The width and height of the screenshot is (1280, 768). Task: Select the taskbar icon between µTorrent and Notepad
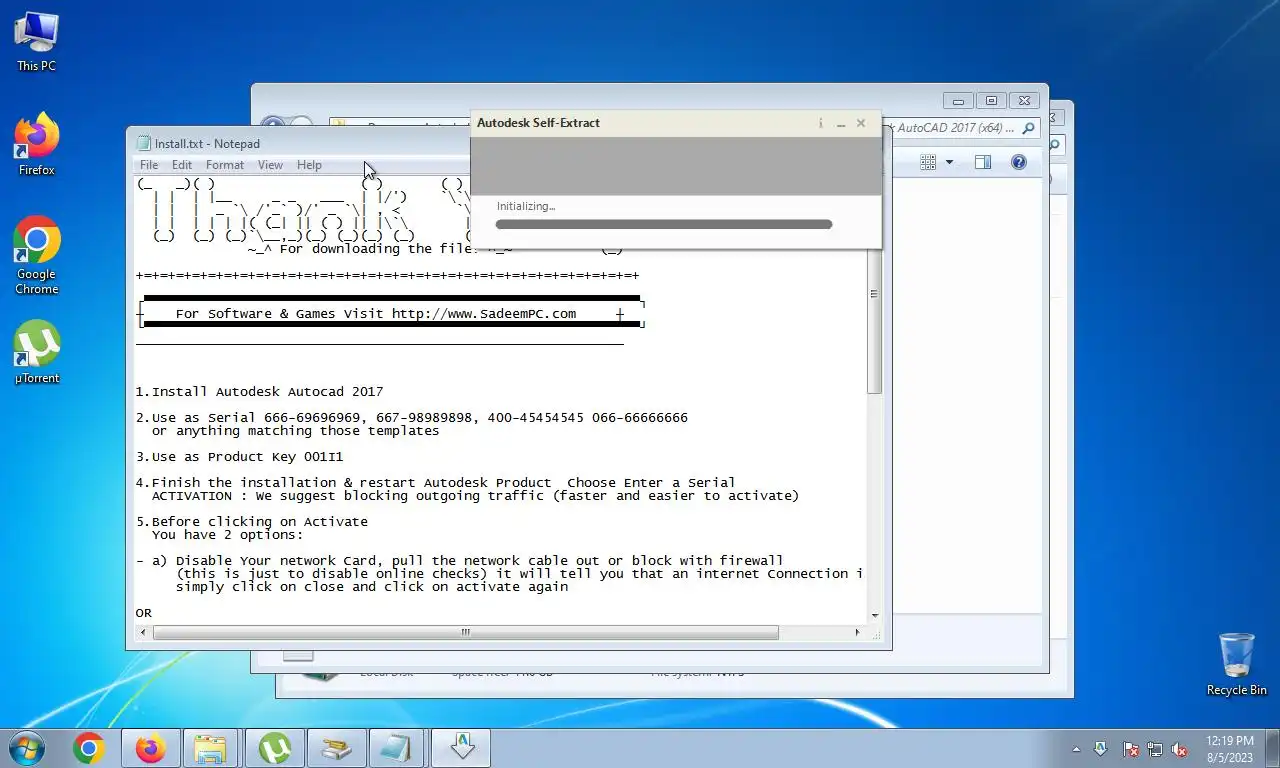[336, 748]
